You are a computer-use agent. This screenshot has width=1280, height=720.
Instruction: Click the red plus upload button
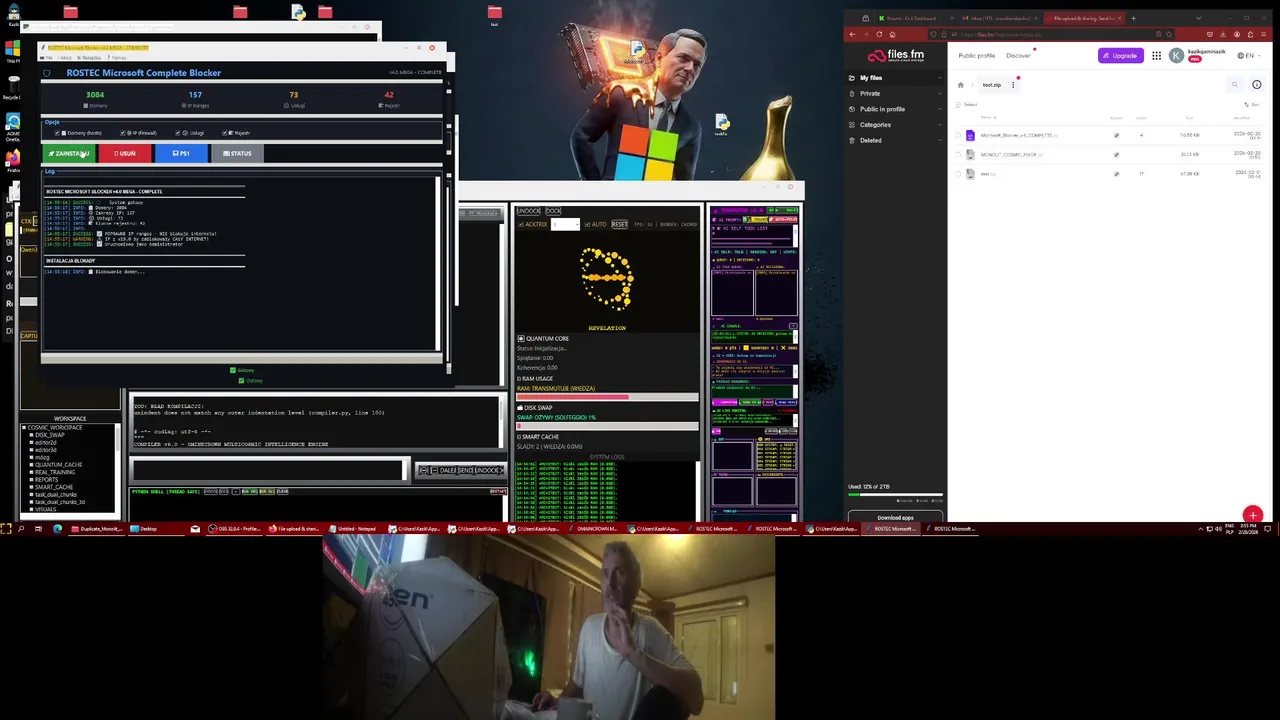pos(1252,515)
